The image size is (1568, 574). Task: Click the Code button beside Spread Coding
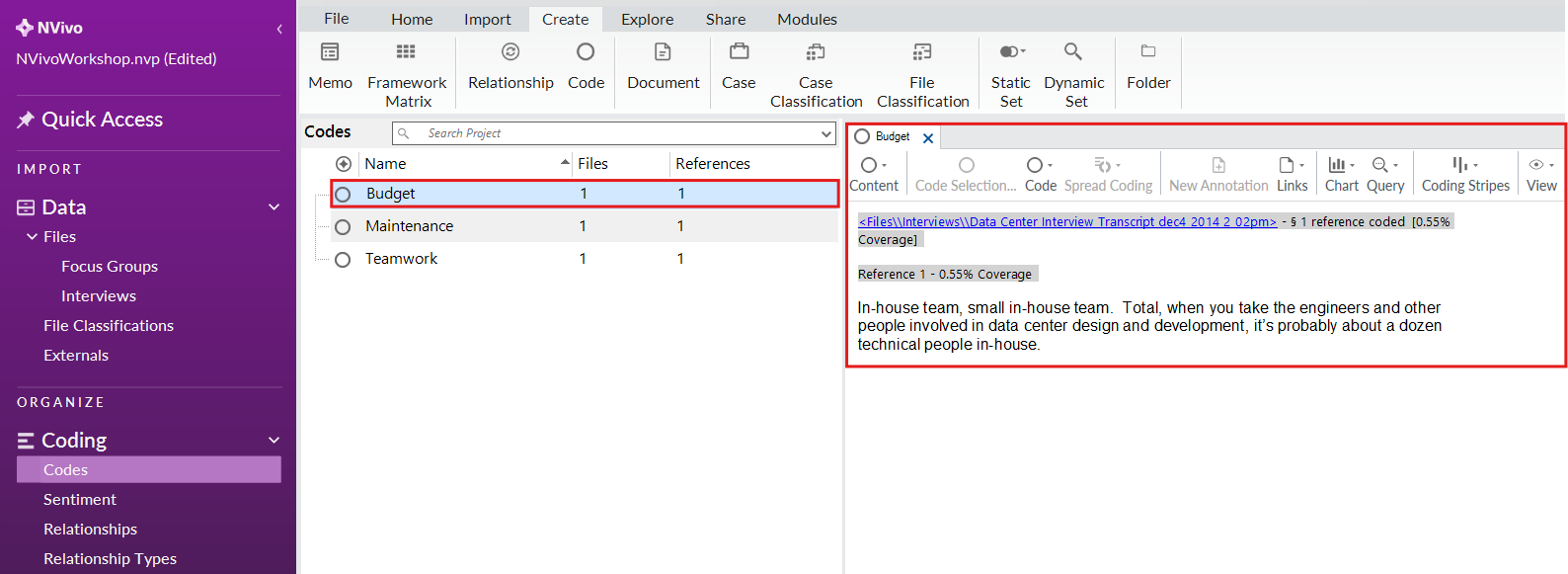1041,174
